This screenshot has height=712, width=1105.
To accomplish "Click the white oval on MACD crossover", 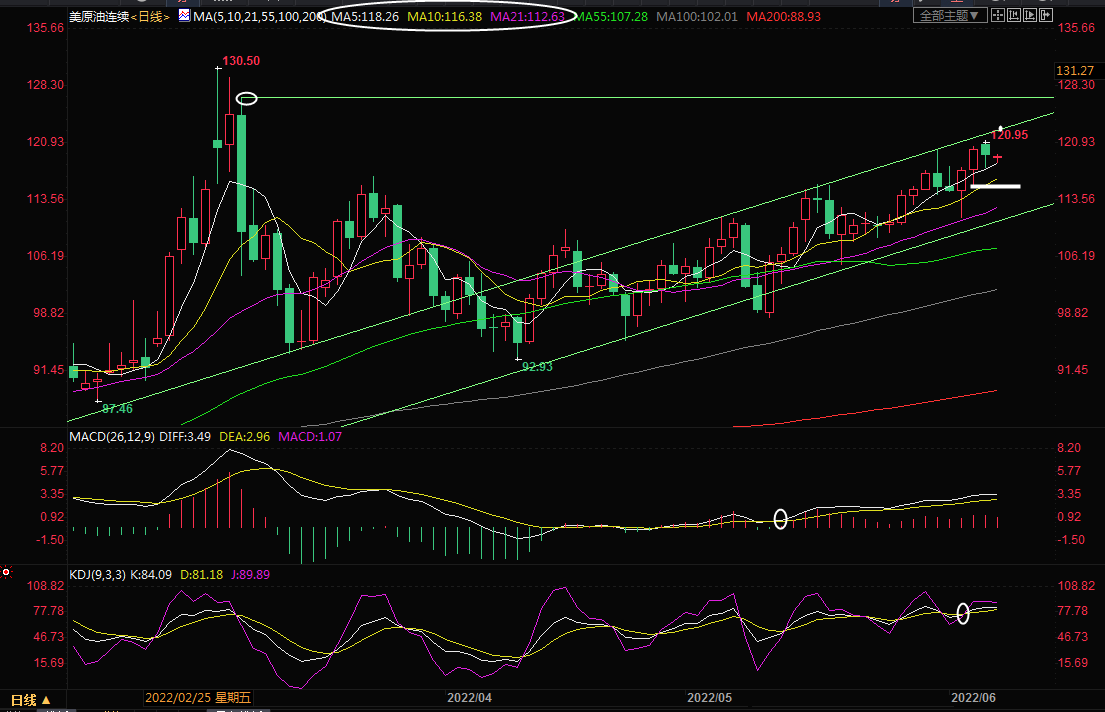I will (781, 518).
